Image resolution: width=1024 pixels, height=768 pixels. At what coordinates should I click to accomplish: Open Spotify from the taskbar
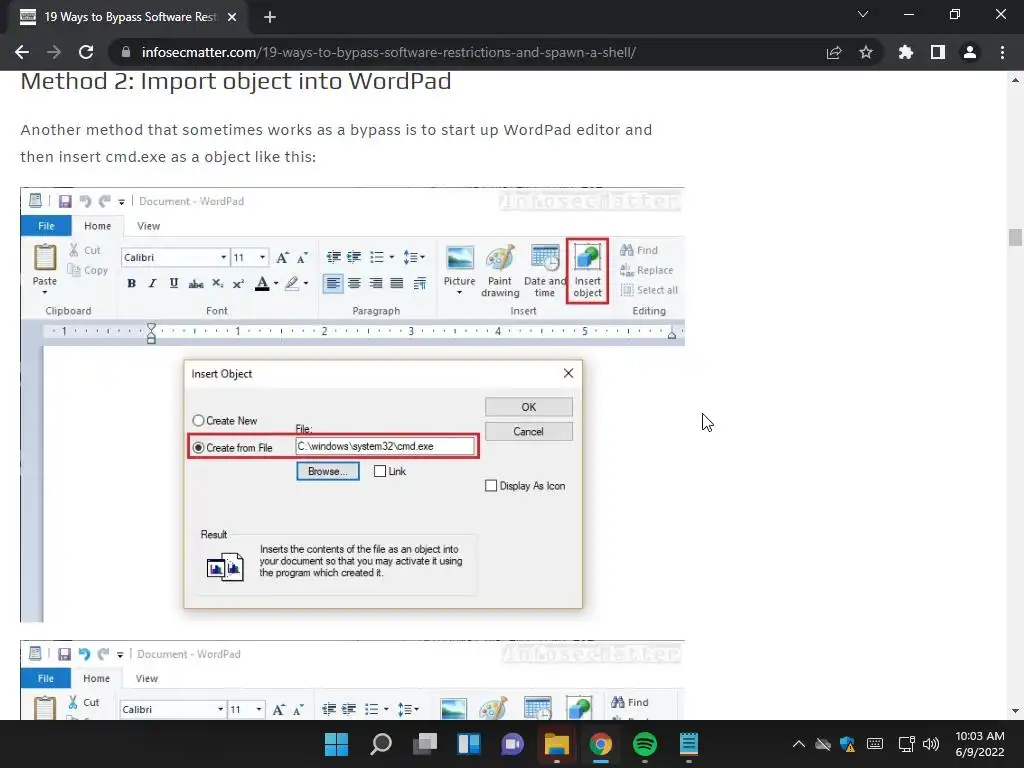click(x=645, y=744)
